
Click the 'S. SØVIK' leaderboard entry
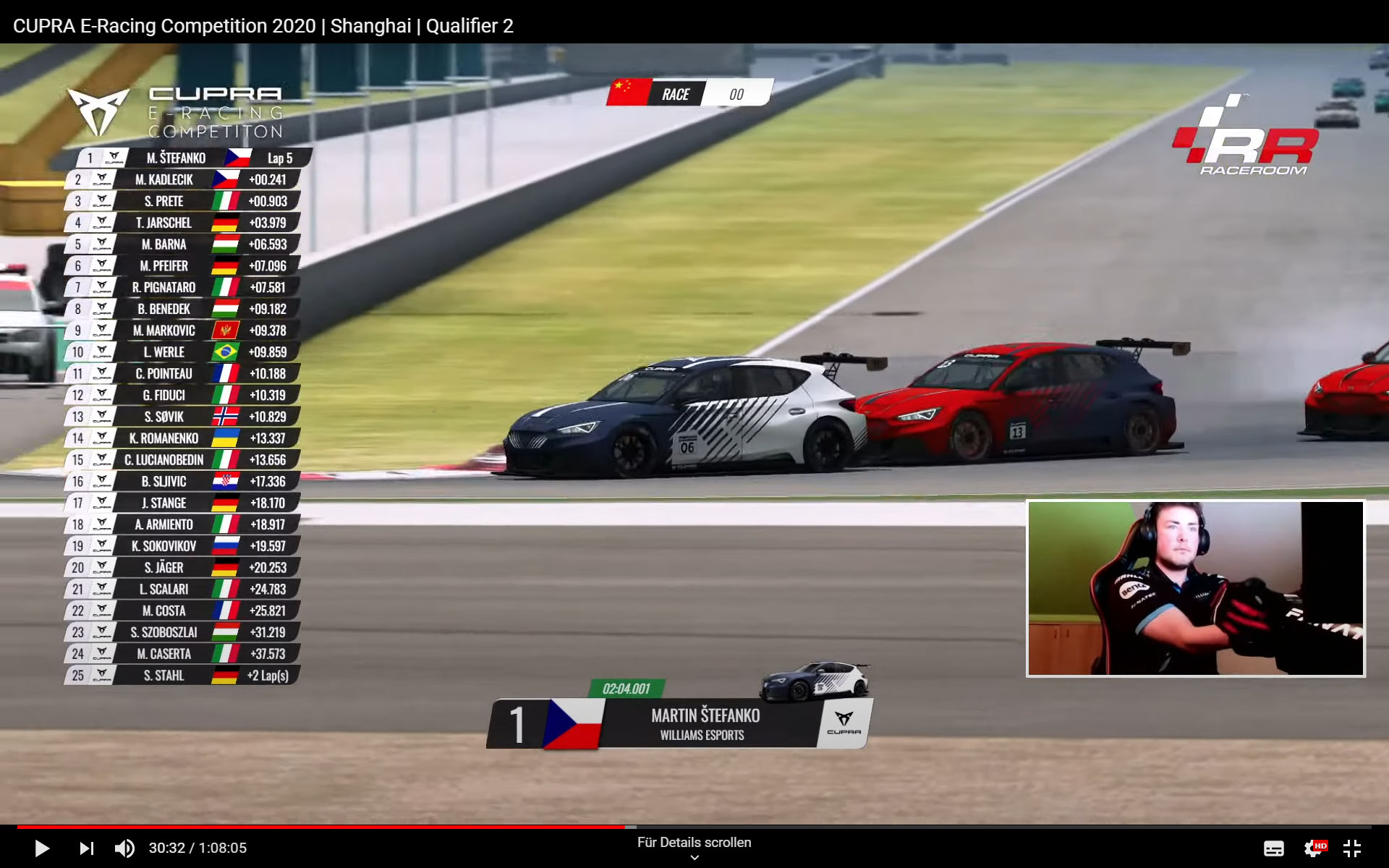pyautogui.click(x=182, y=417)
